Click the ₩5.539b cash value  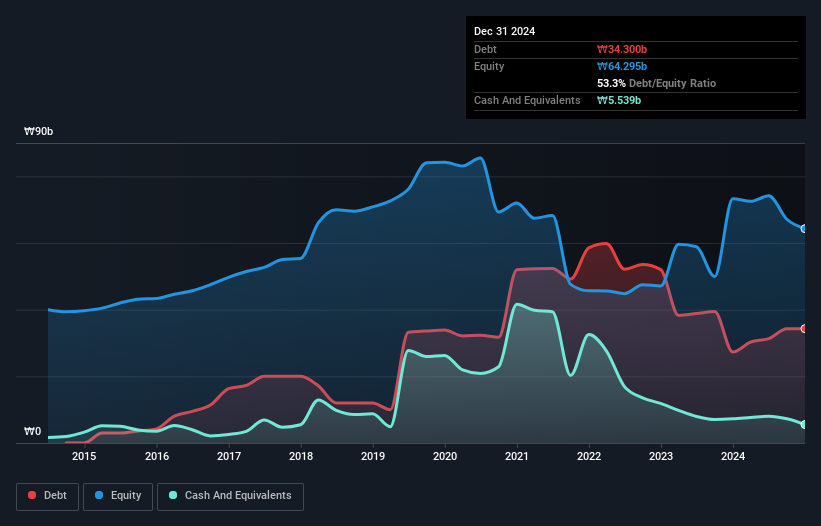pos(619,100)
